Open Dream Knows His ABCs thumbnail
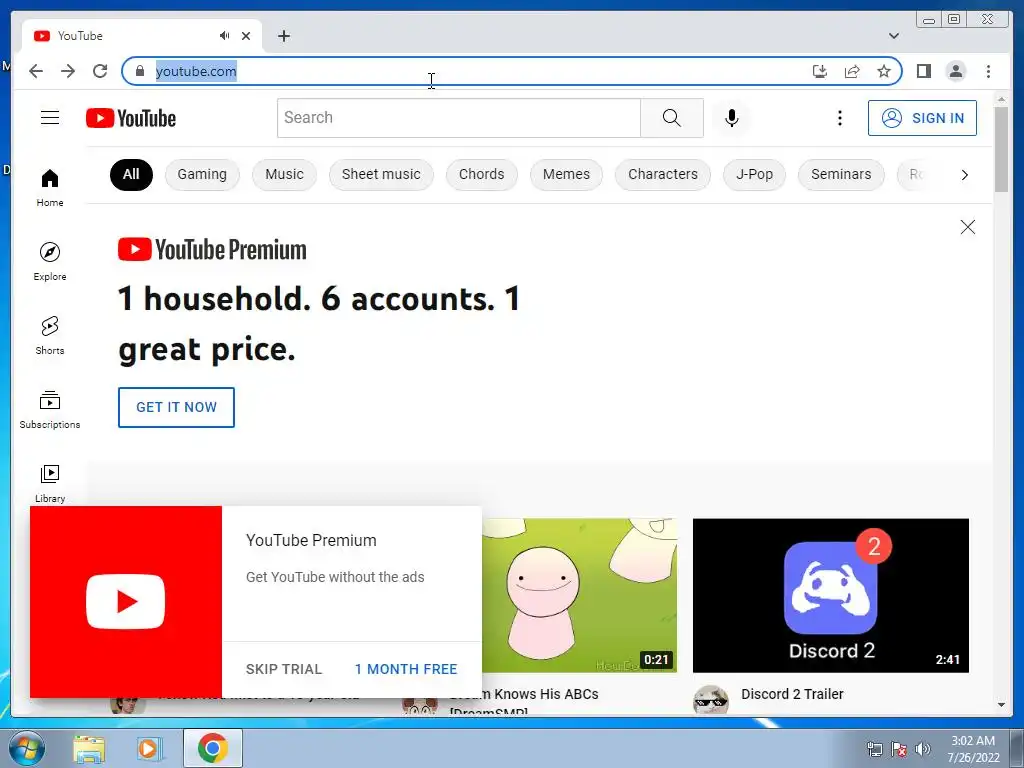Image resolution: width=1024 pixels, height=768 pixels. coord(579,596)
